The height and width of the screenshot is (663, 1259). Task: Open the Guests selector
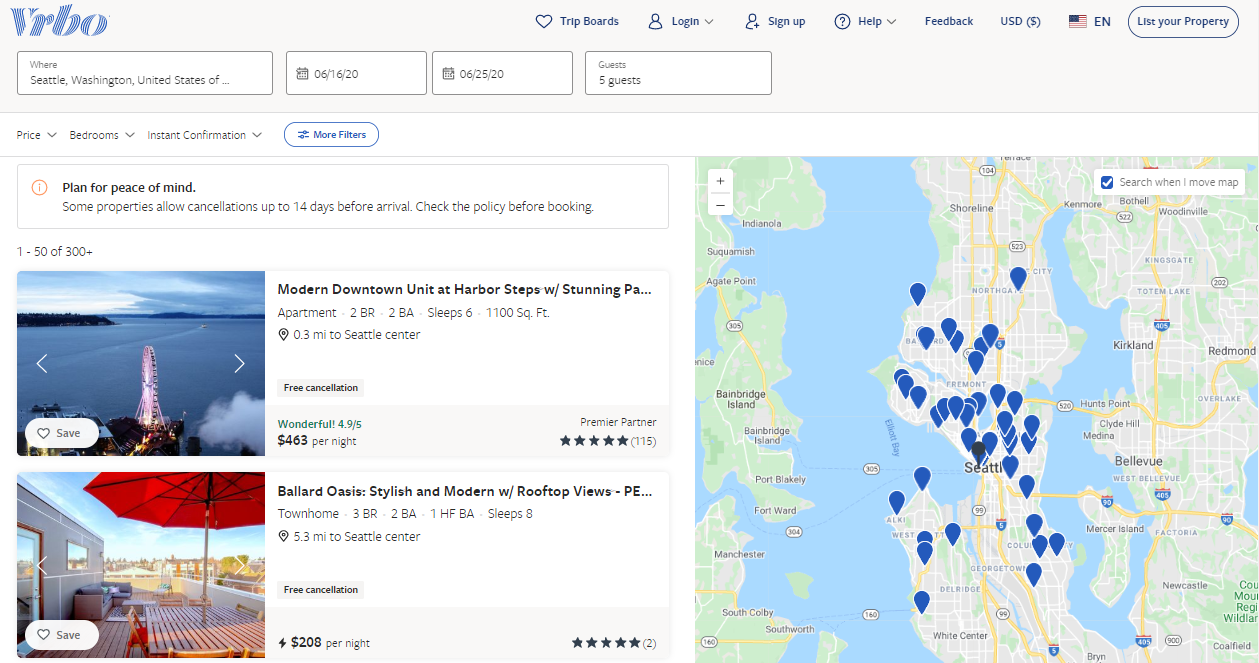[x=678, y=73]
